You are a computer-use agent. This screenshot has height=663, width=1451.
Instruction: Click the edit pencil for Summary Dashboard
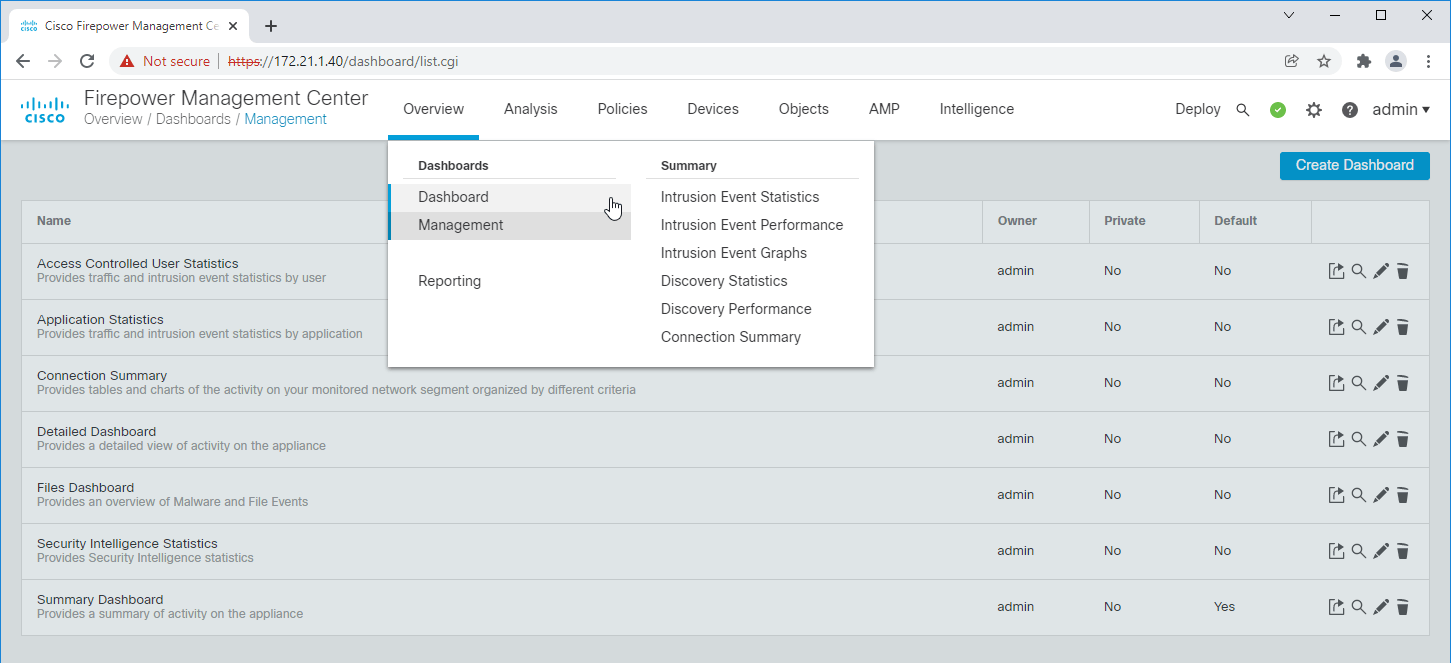point(1381,606)
